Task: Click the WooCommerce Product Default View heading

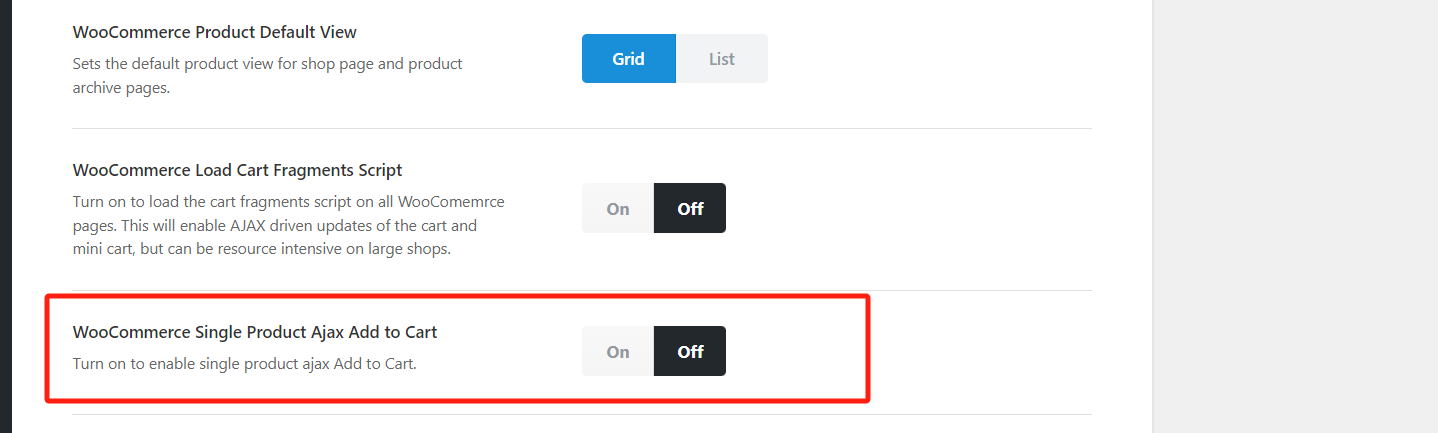Action: [x=214, y=32]
